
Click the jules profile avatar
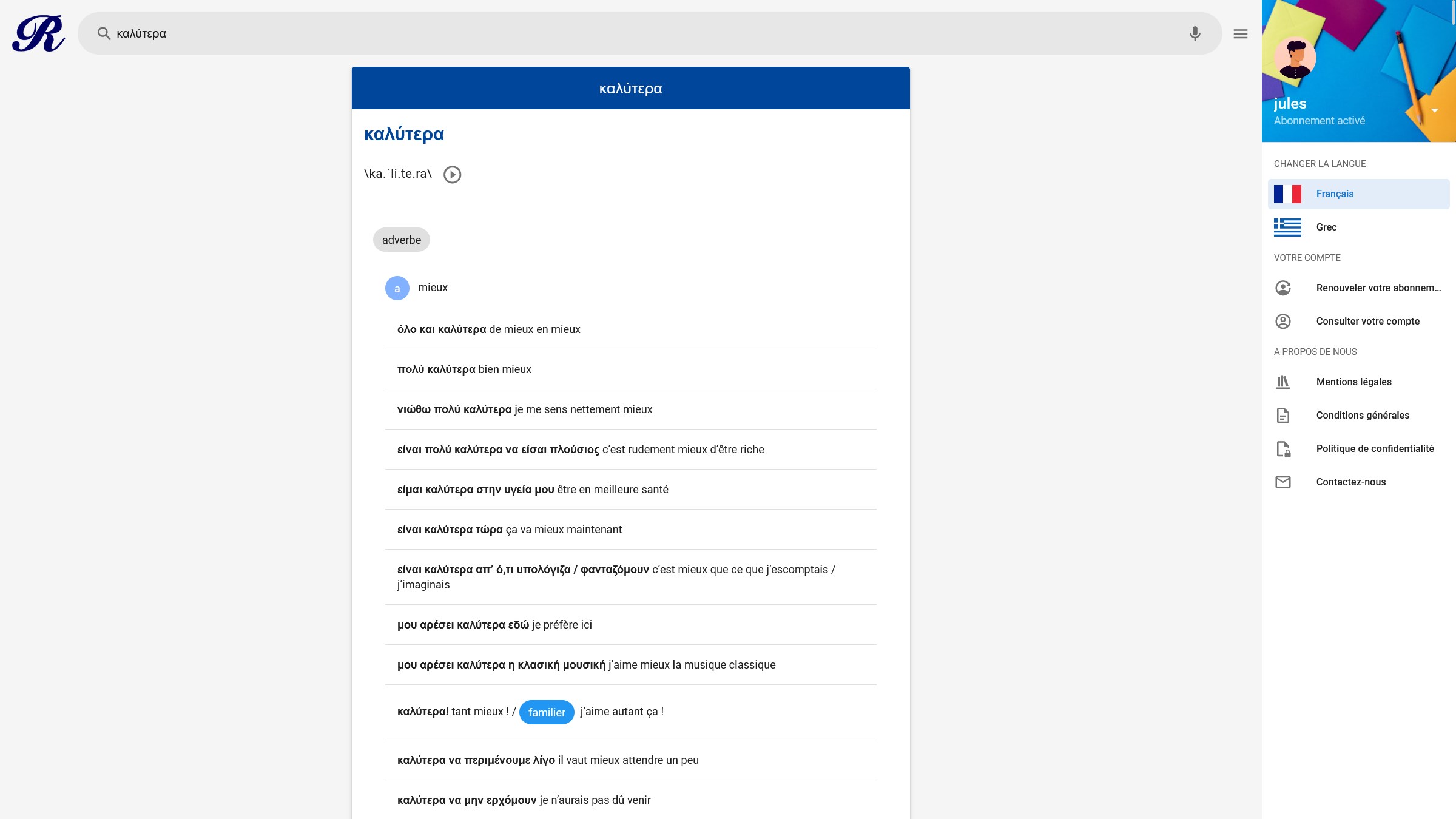click(x=1295, y=58)
